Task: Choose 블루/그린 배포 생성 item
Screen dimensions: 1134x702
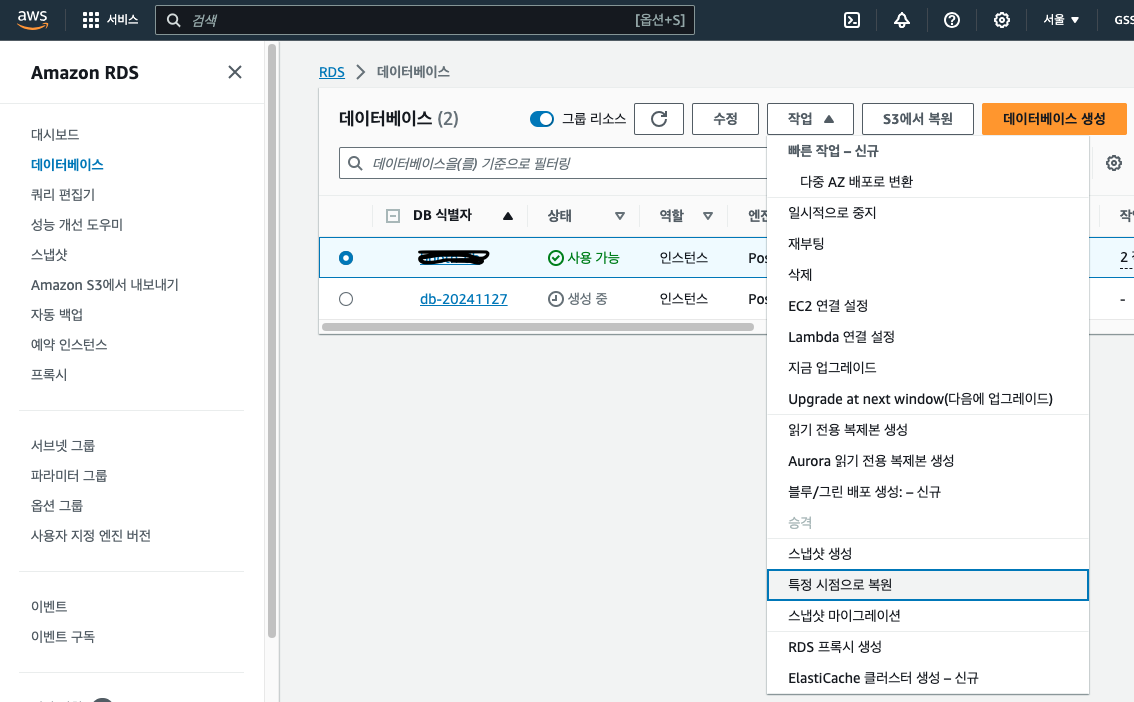Action: point(928,492)
